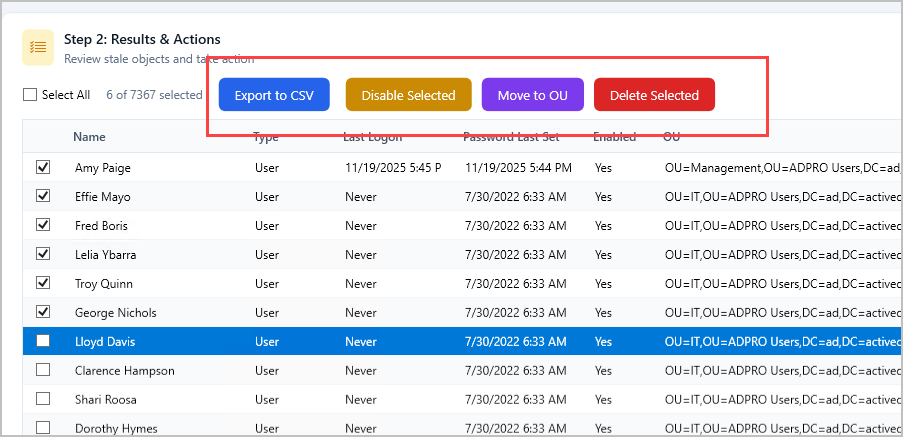Screen dimensions: 903x437
Task: Click Shari Roosa's OU=IT cell
Action: 783,400
